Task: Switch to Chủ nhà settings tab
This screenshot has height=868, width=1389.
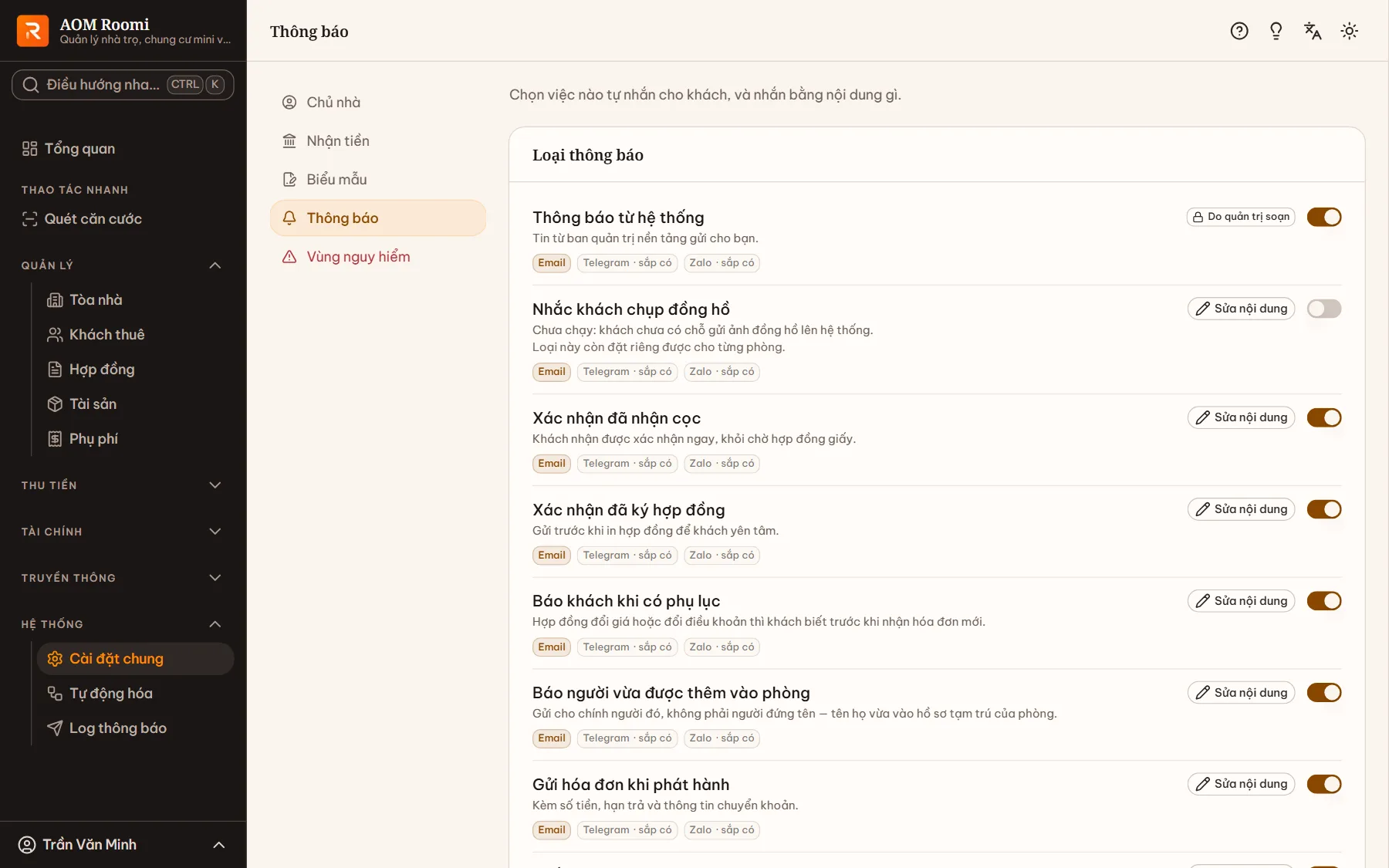Action: pyautogui.click(x=378, y=103)
